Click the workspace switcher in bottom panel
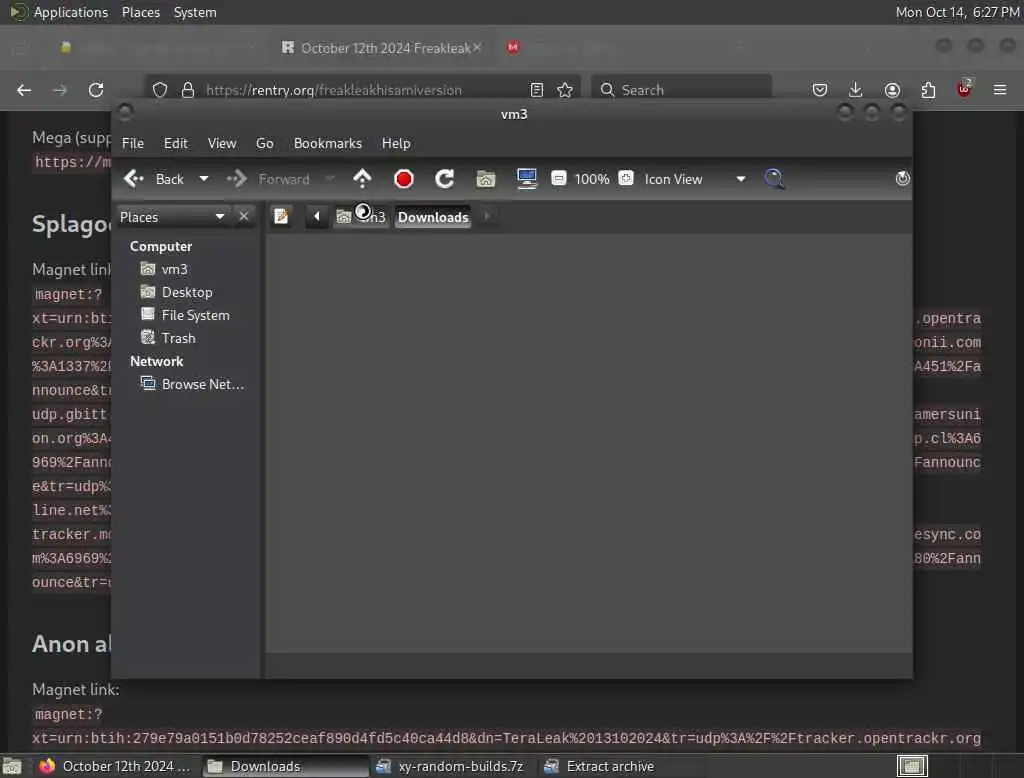 [x=912, y=766]
